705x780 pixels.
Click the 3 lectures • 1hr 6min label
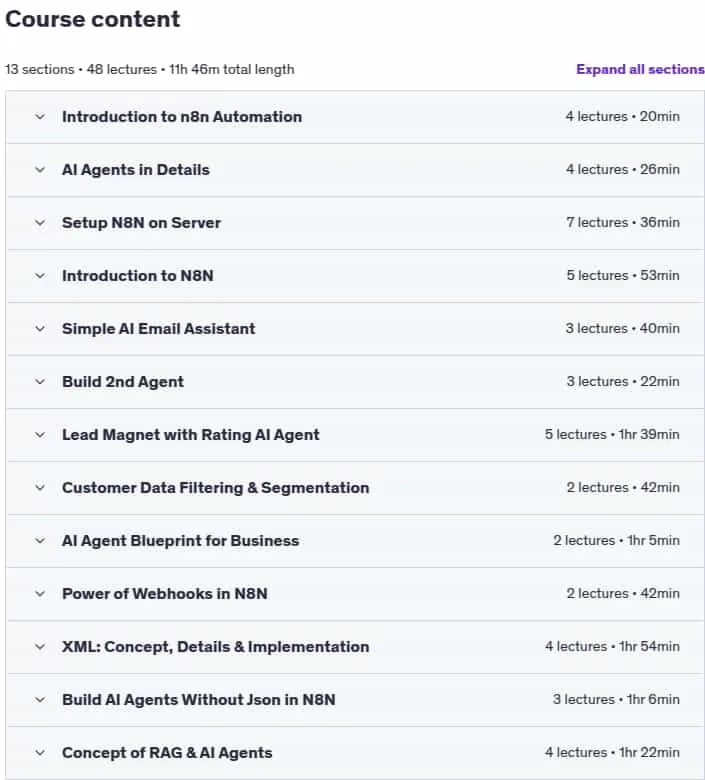(x=616, y=699)
